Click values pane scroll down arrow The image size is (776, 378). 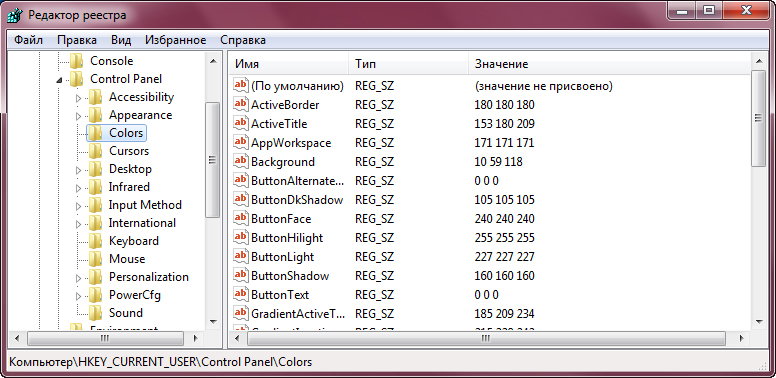(758, 321)
